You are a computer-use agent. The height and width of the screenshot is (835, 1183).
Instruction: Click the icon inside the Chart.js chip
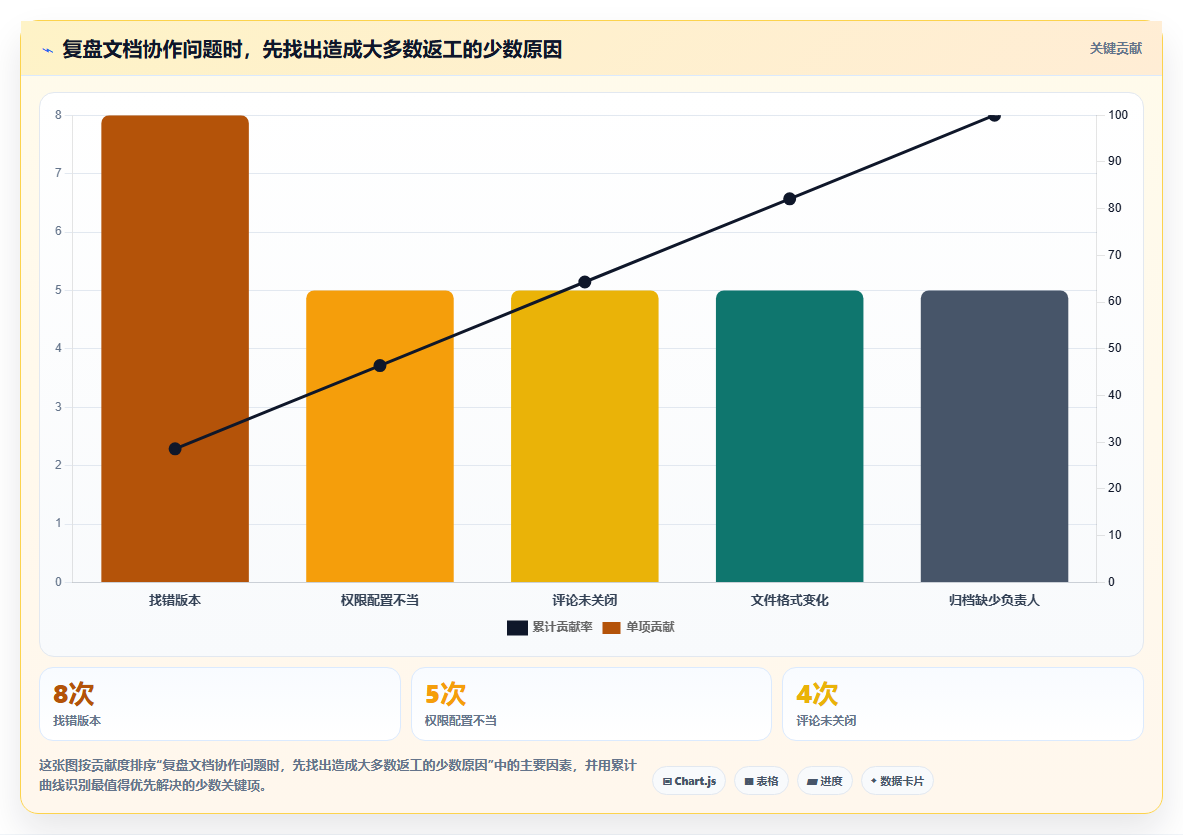tap(667, 781)
